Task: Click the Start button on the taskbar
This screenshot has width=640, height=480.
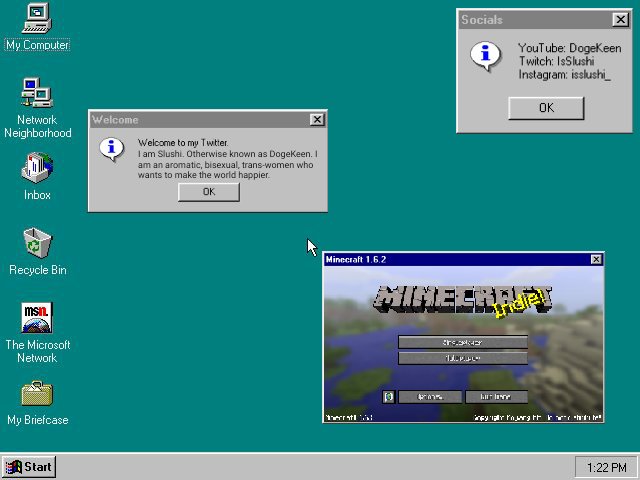Action: [x=29, y=467]
